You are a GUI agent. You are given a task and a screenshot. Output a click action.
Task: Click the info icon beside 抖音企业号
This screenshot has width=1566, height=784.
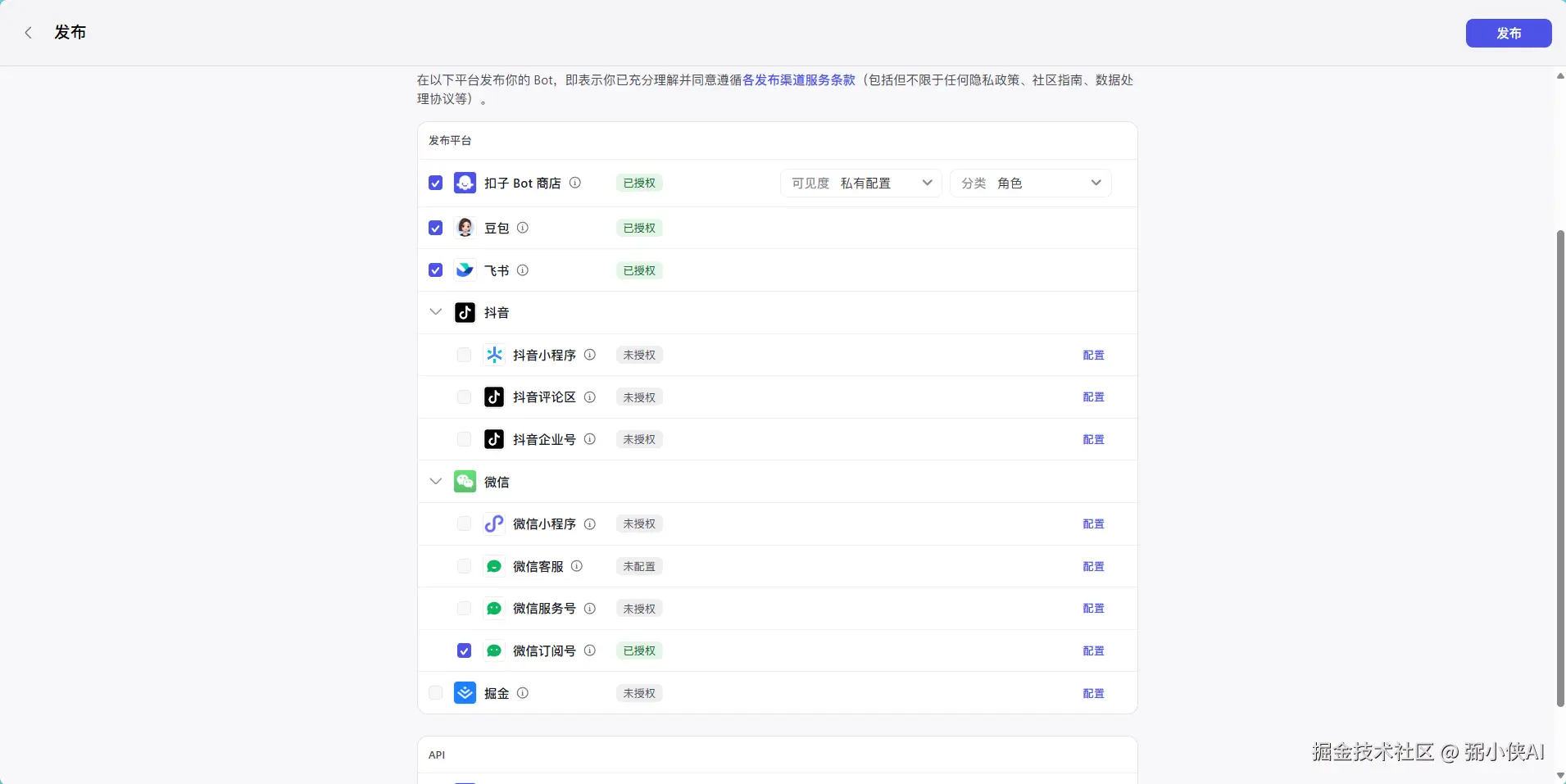coord(590,439)
